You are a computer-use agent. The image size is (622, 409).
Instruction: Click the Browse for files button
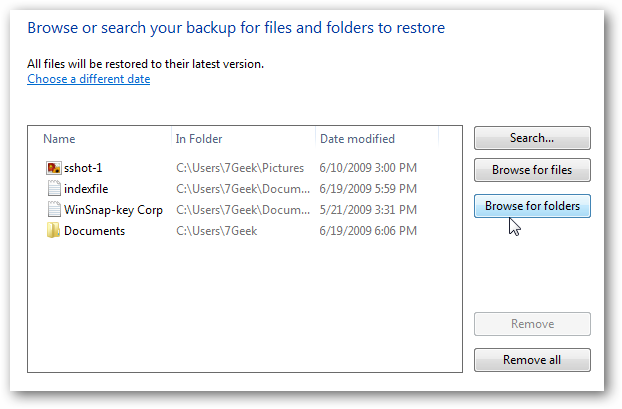(532, 170)
